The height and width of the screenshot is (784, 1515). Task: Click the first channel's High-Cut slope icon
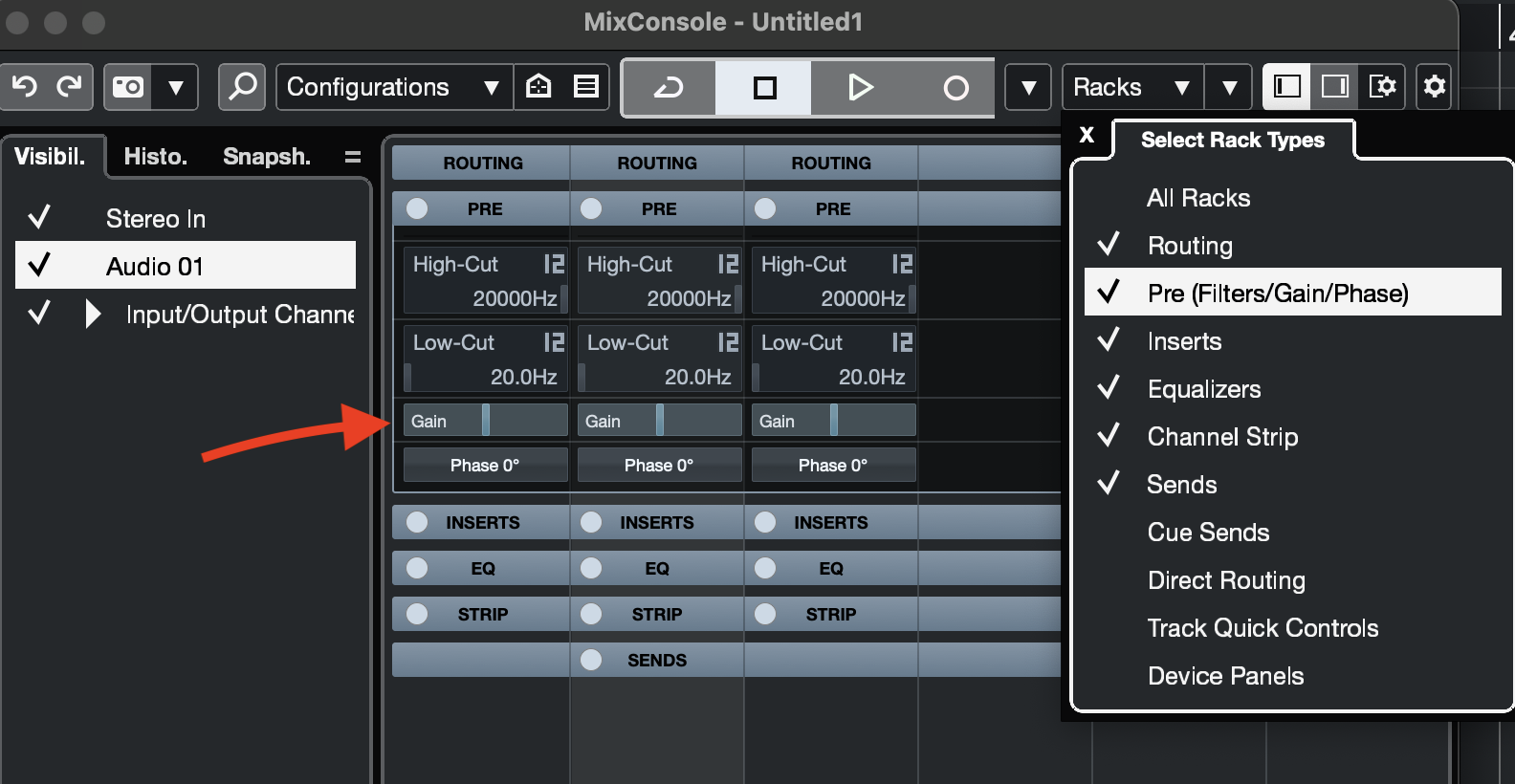point(555,264)
